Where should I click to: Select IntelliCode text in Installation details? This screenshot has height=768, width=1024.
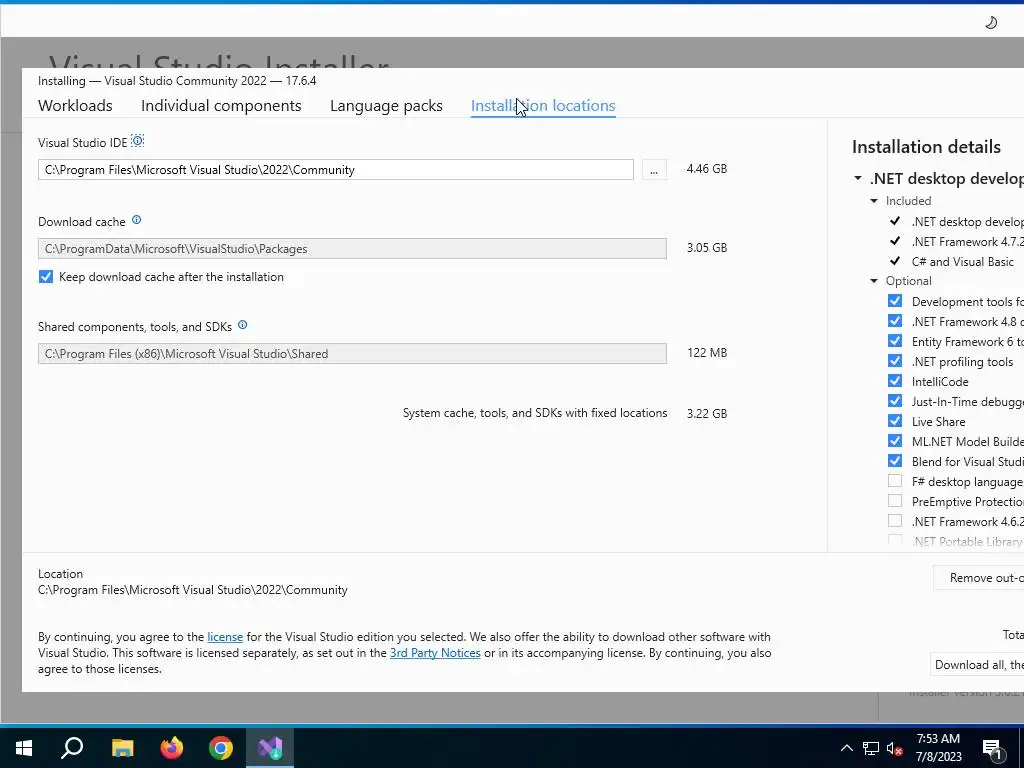(940, 382)
